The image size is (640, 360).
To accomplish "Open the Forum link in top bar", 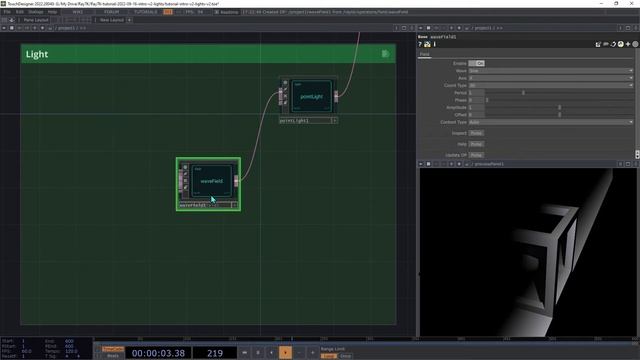I will coord(111,12).
